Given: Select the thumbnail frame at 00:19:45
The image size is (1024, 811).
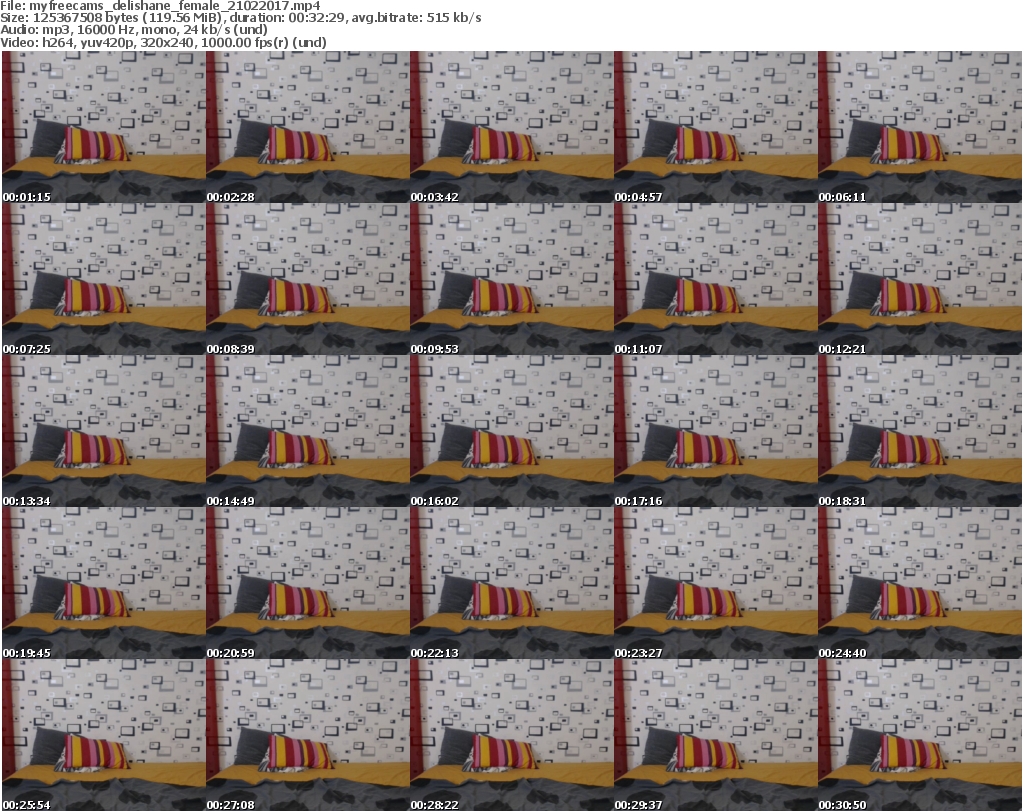Looking at the screenshot, I should tap(104, 583).
